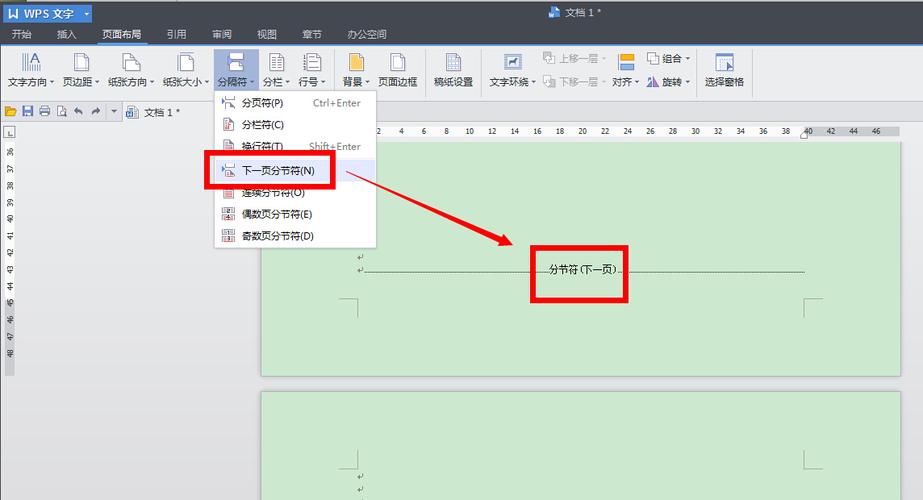923x500 pixels.
Task: Expand the 行号 dropdown arrow
Action: click(x=323, y=82)
